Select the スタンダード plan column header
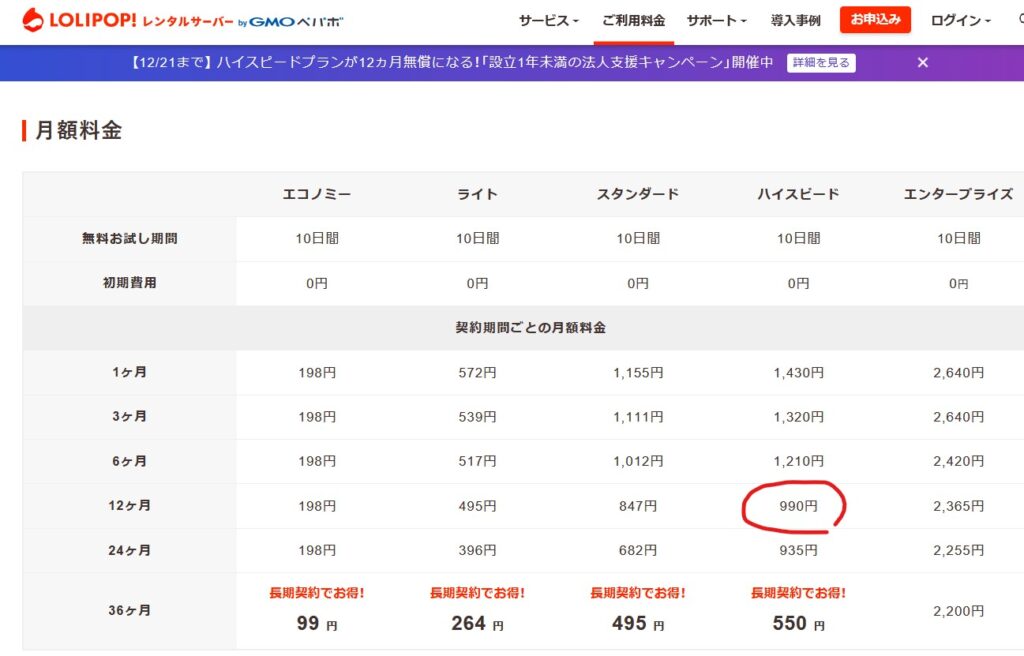The width and height of the screenshot is (1024, 656). point(637,194)
